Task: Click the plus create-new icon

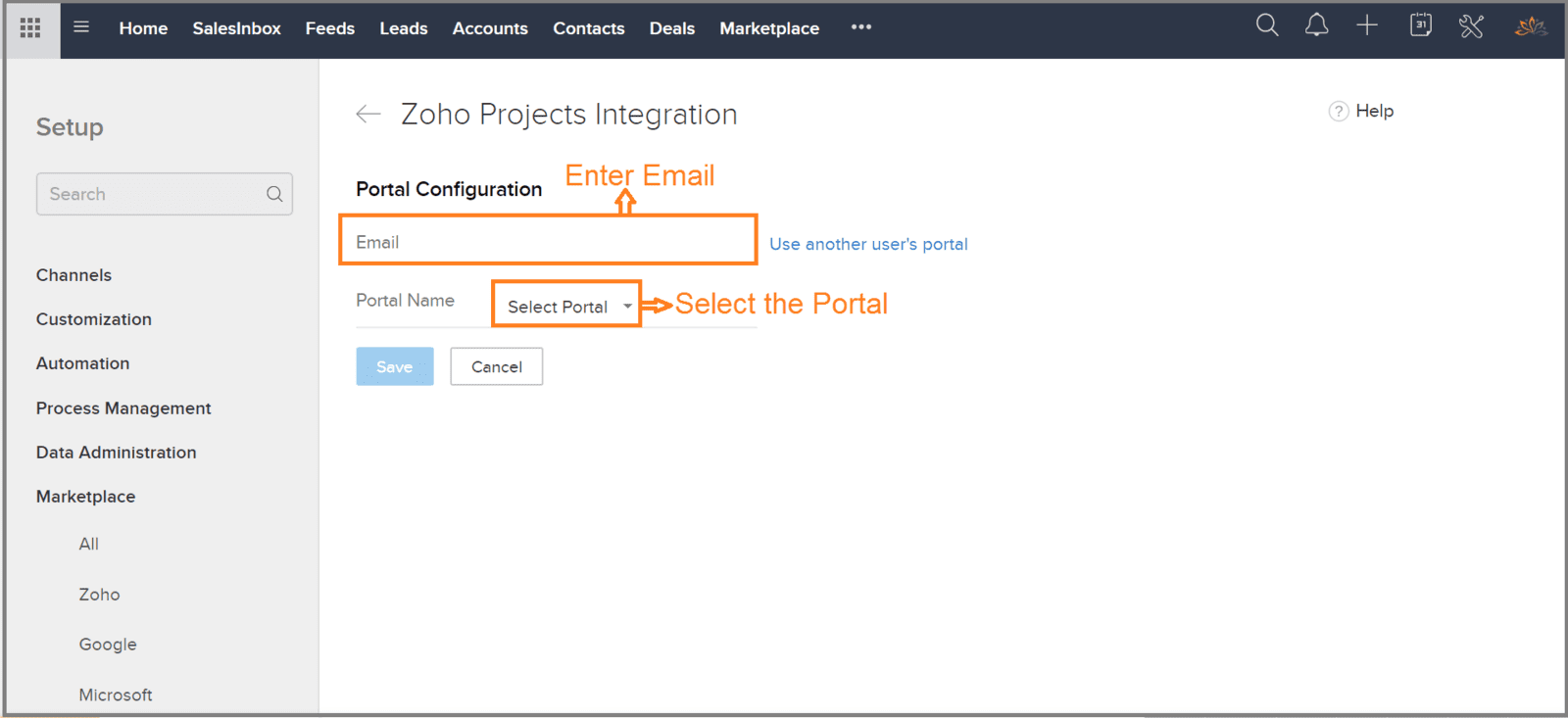Action: click(1367, 25)
